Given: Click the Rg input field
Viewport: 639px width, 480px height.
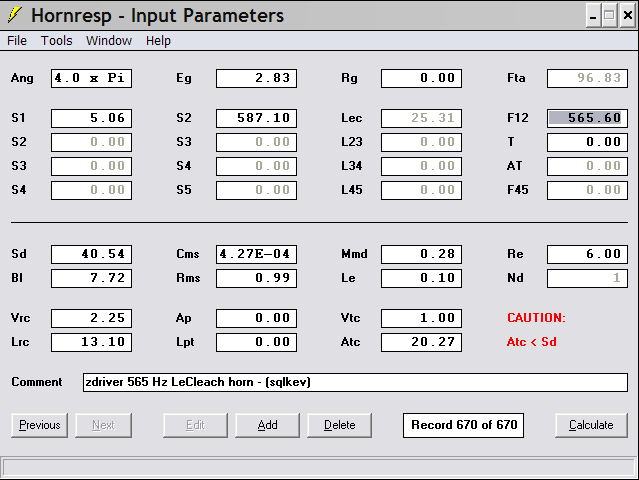Looking at the screenshot, I should point(421,78).
